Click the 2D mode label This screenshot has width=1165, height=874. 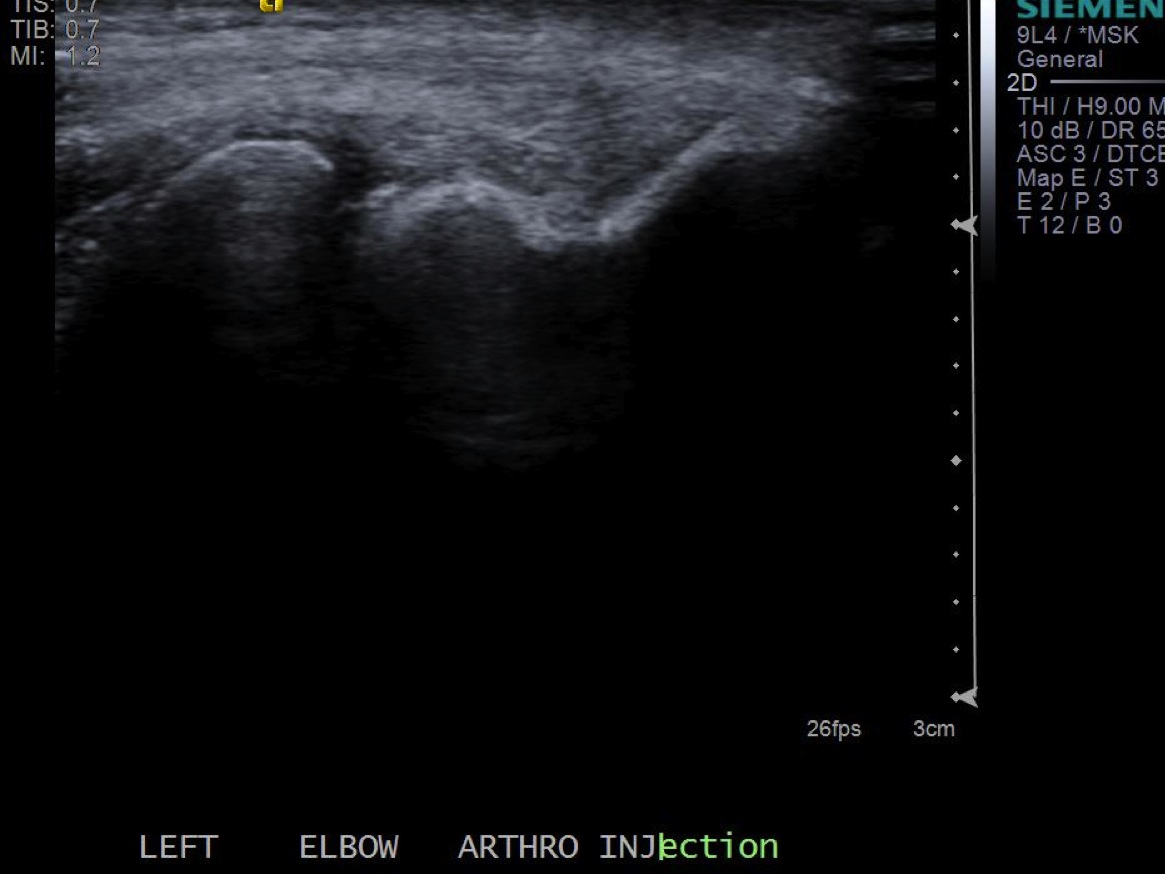(x=1022, y=83)
